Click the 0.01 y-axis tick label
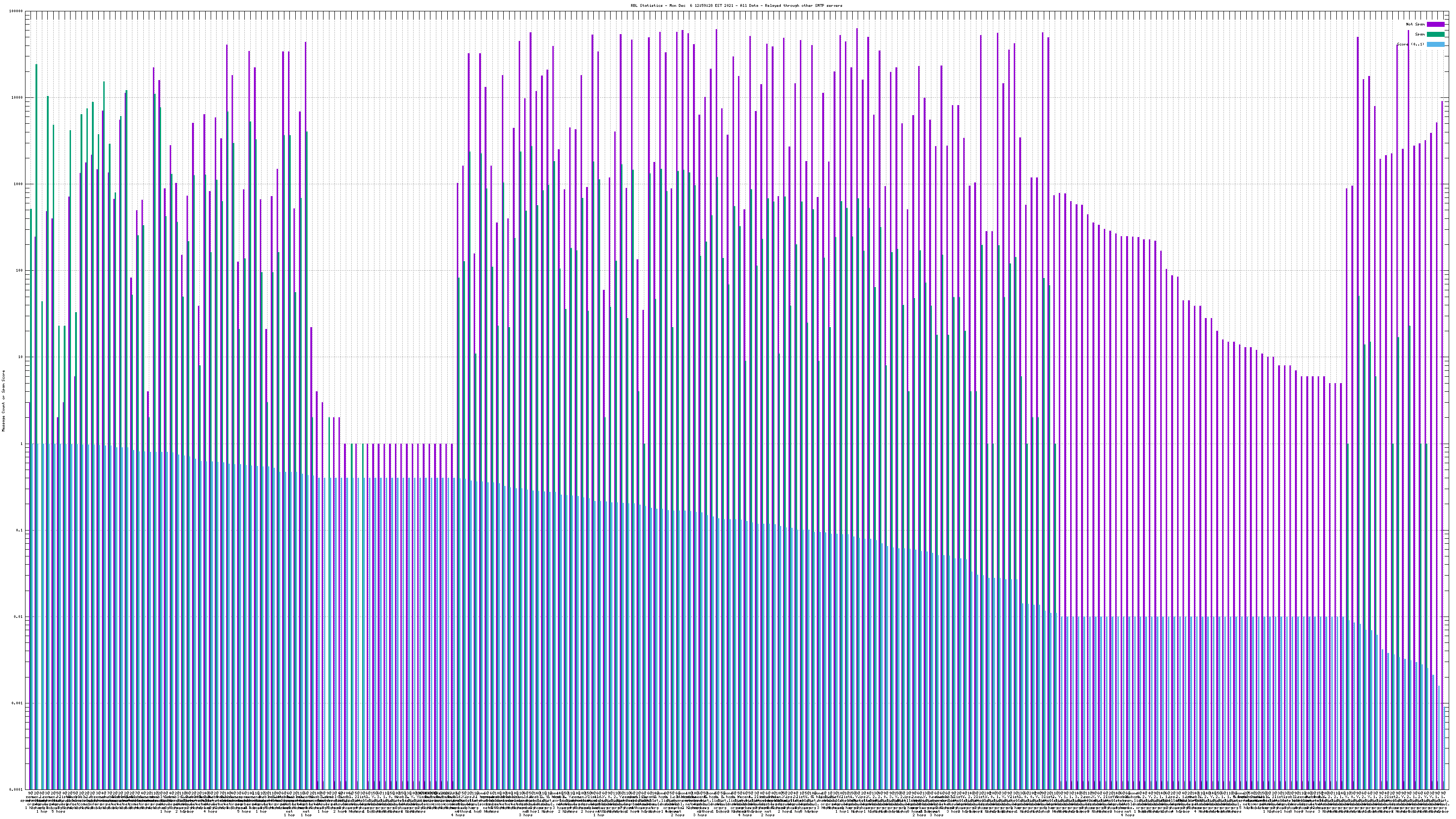The height and width of the screenshot is (819, 1456). pos(19,617)
